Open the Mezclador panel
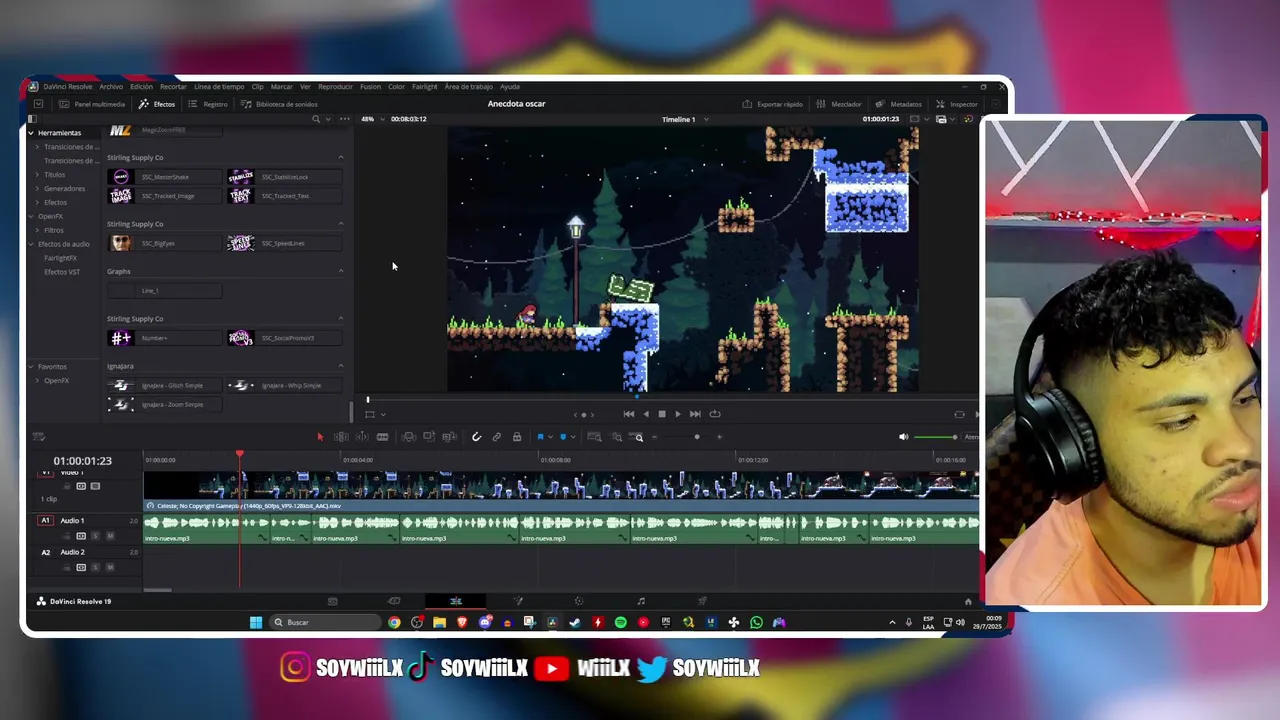This screenshot has height=720, width=1280. [839, 104]
